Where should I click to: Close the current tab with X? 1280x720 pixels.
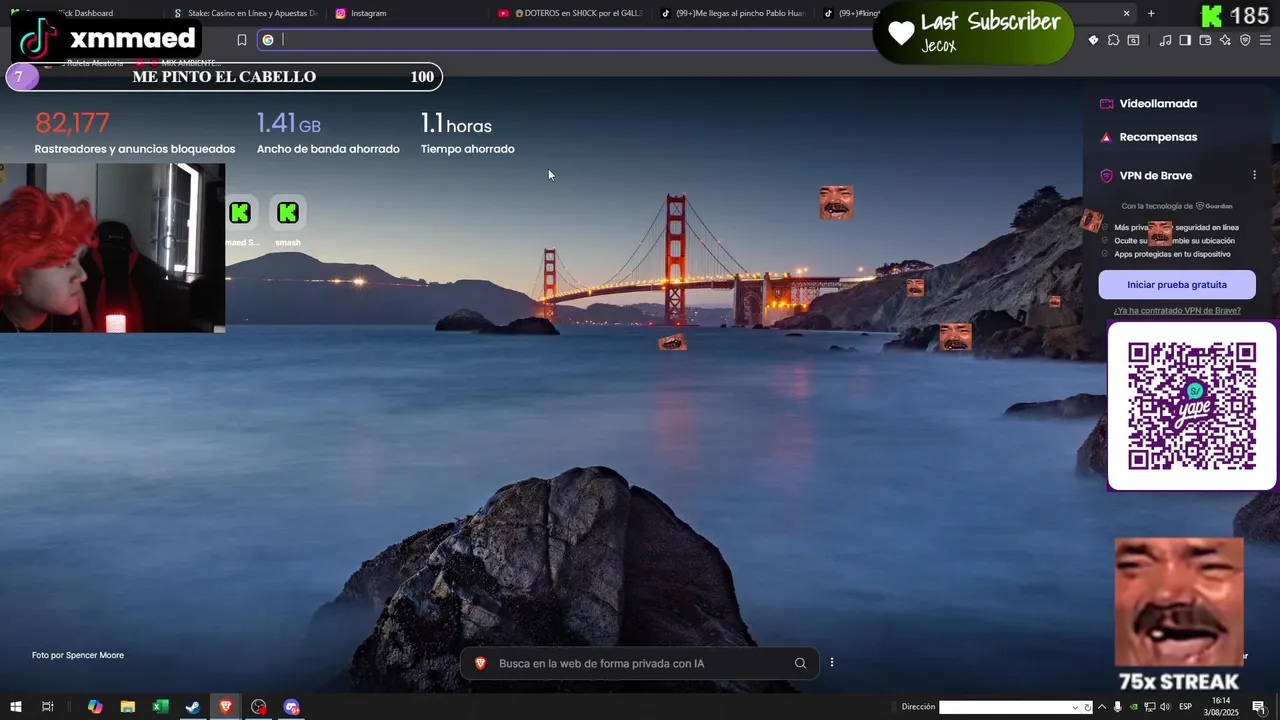tap(1126, 13)
